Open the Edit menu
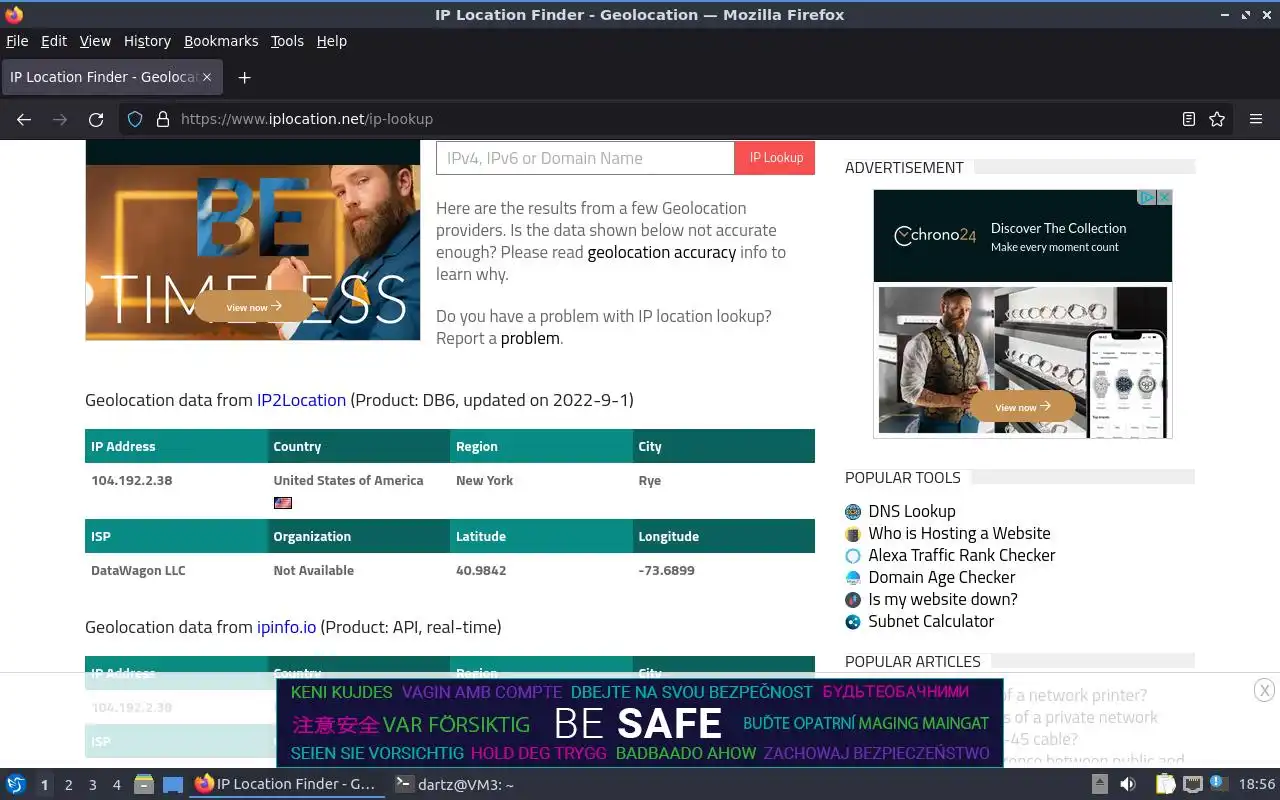1280x800 pixels. (x=54, y=41)
